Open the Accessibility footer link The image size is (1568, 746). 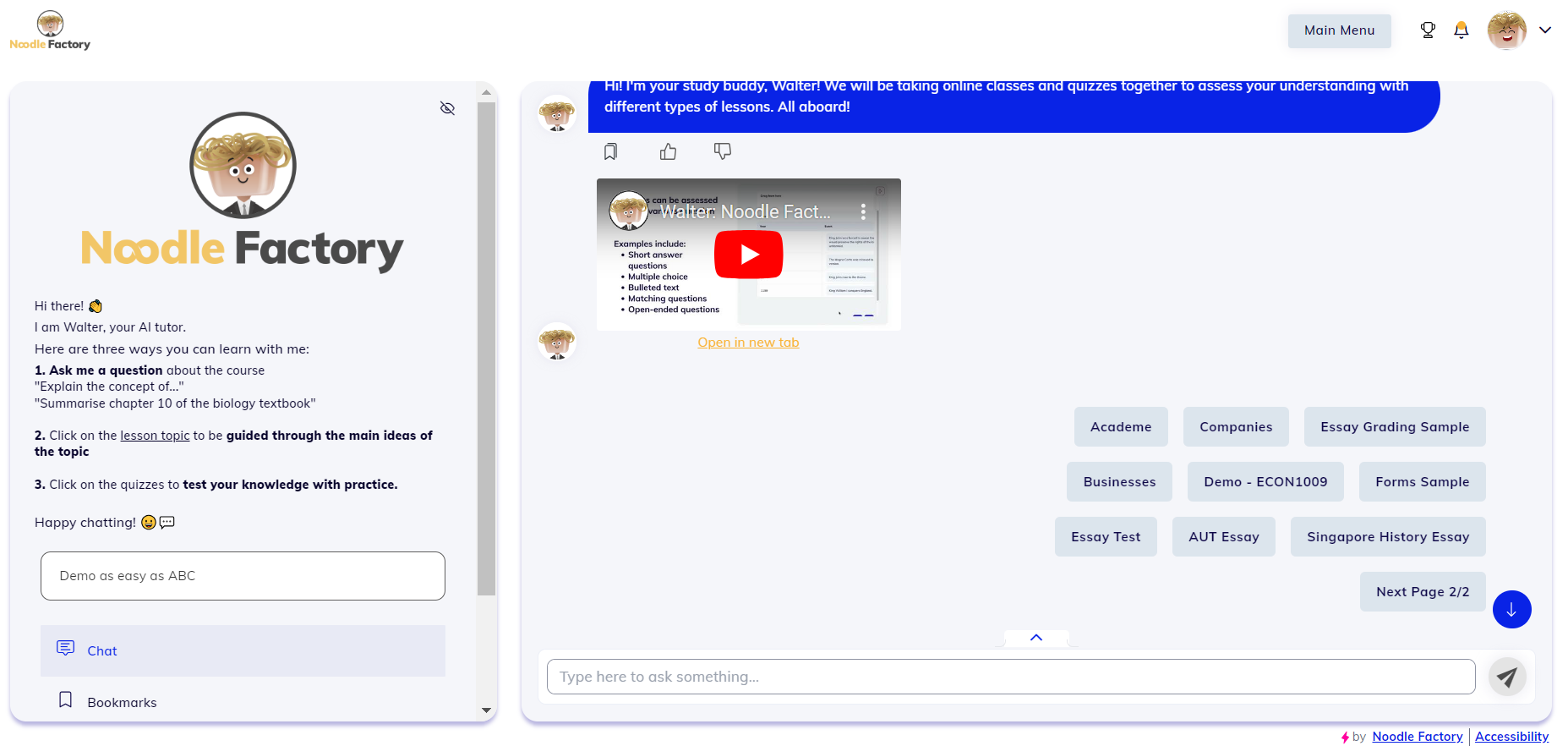coord(1512,737)
